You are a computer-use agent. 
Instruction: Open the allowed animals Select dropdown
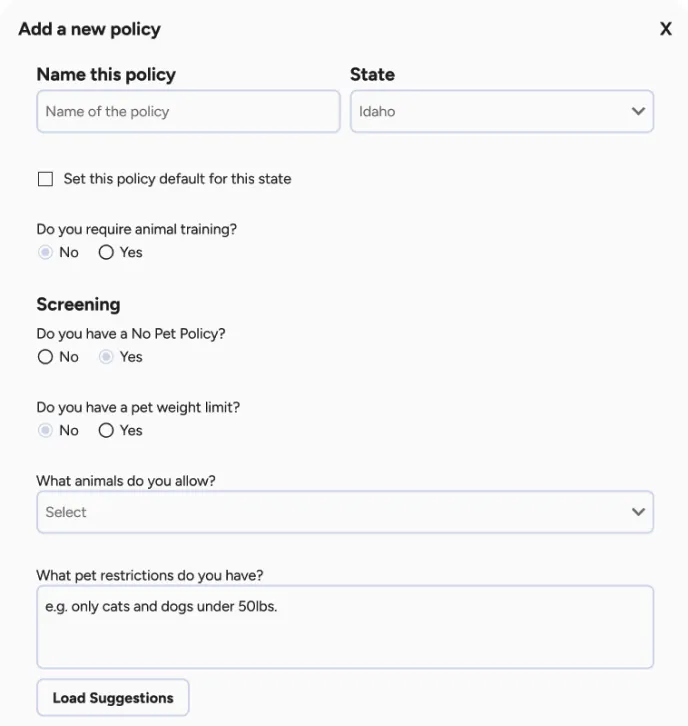(330, 512)
